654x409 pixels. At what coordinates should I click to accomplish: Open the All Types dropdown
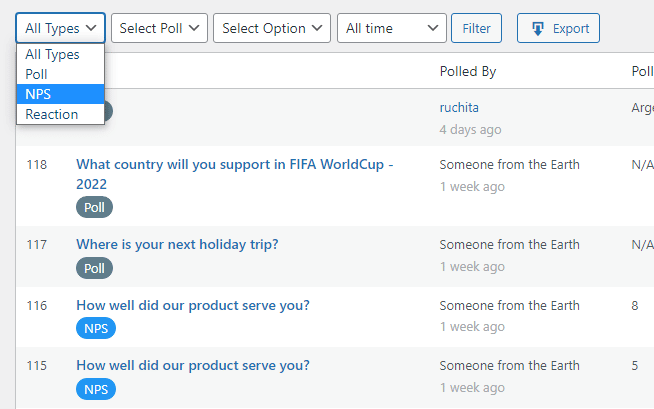click(60, 28)
